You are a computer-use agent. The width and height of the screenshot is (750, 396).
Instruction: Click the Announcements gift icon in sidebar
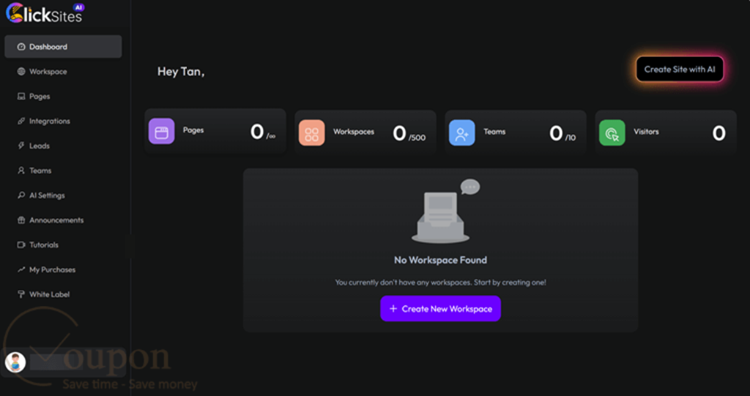[21, 220]
